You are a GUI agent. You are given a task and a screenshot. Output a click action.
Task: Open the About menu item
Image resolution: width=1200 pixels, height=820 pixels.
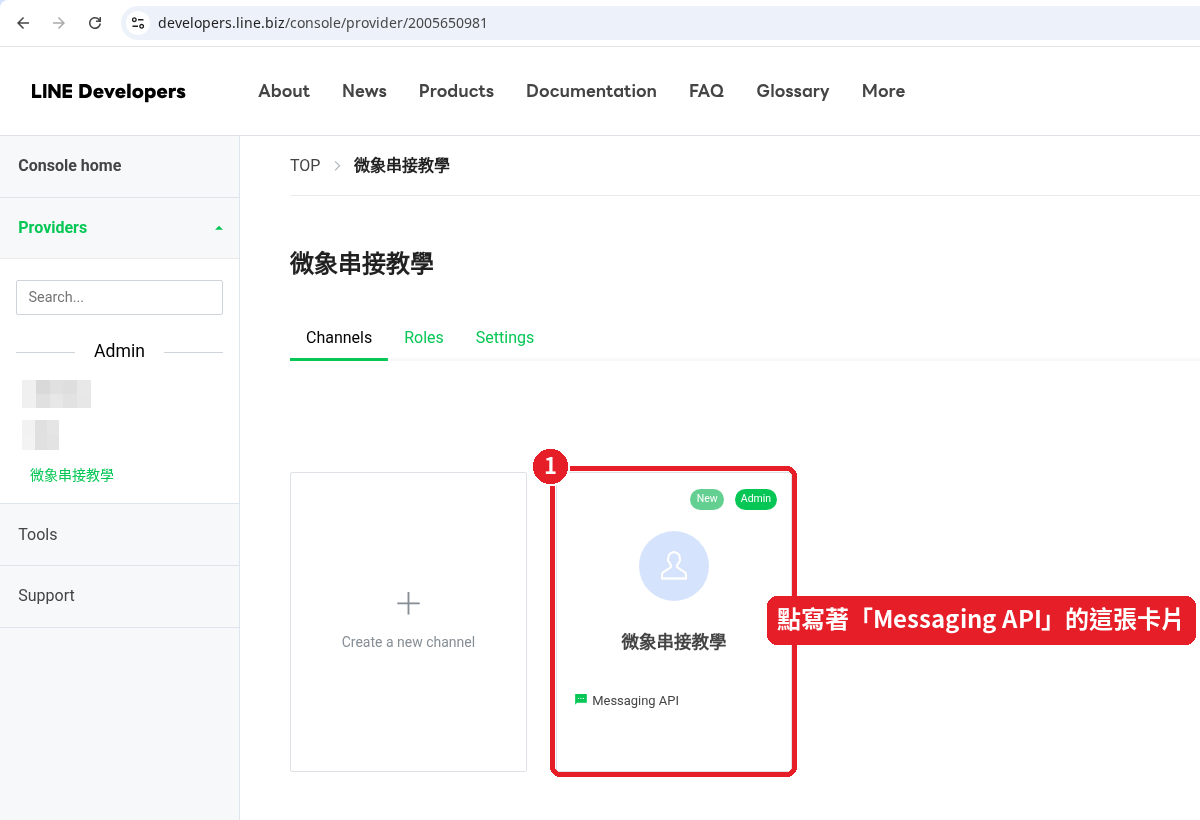[x=284, y=91]
